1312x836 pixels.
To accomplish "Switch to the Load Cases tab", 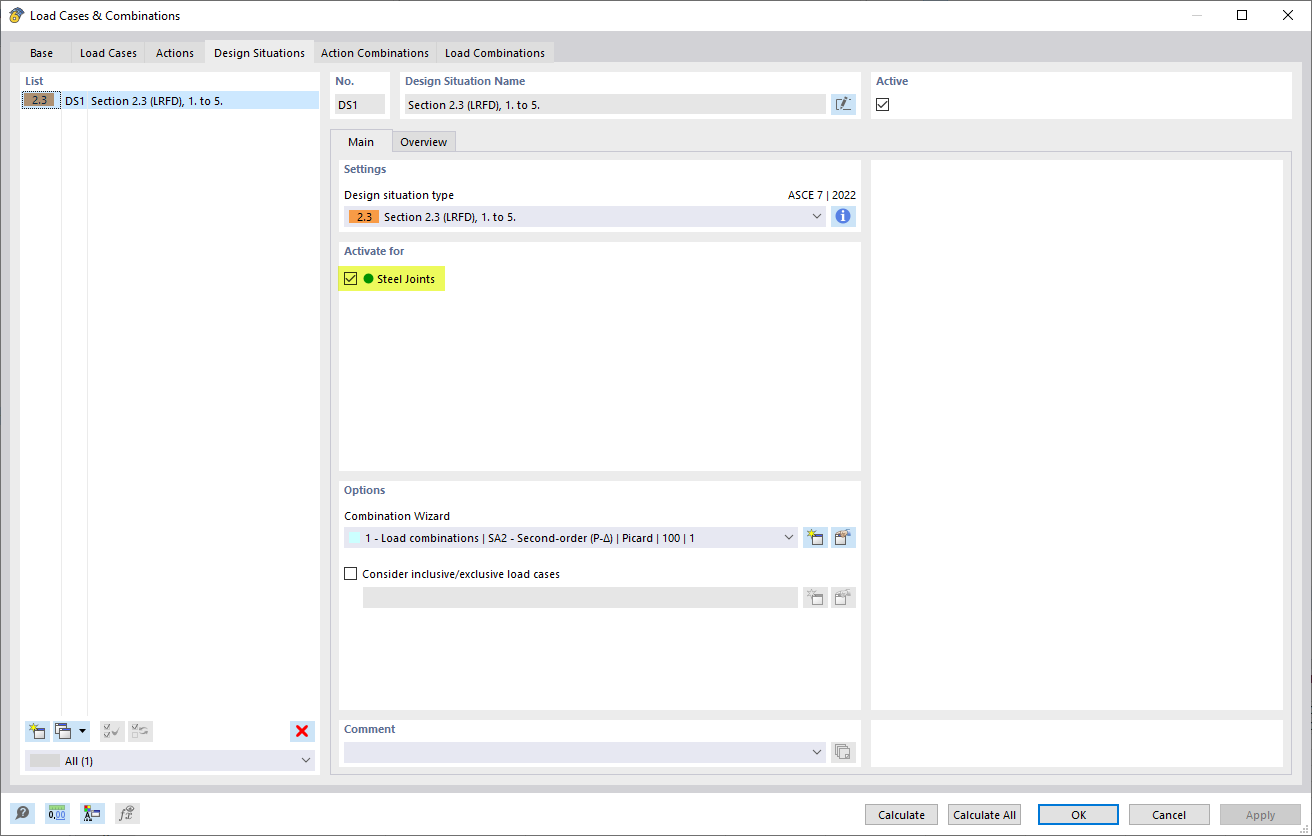I will (x=108, y=53).
